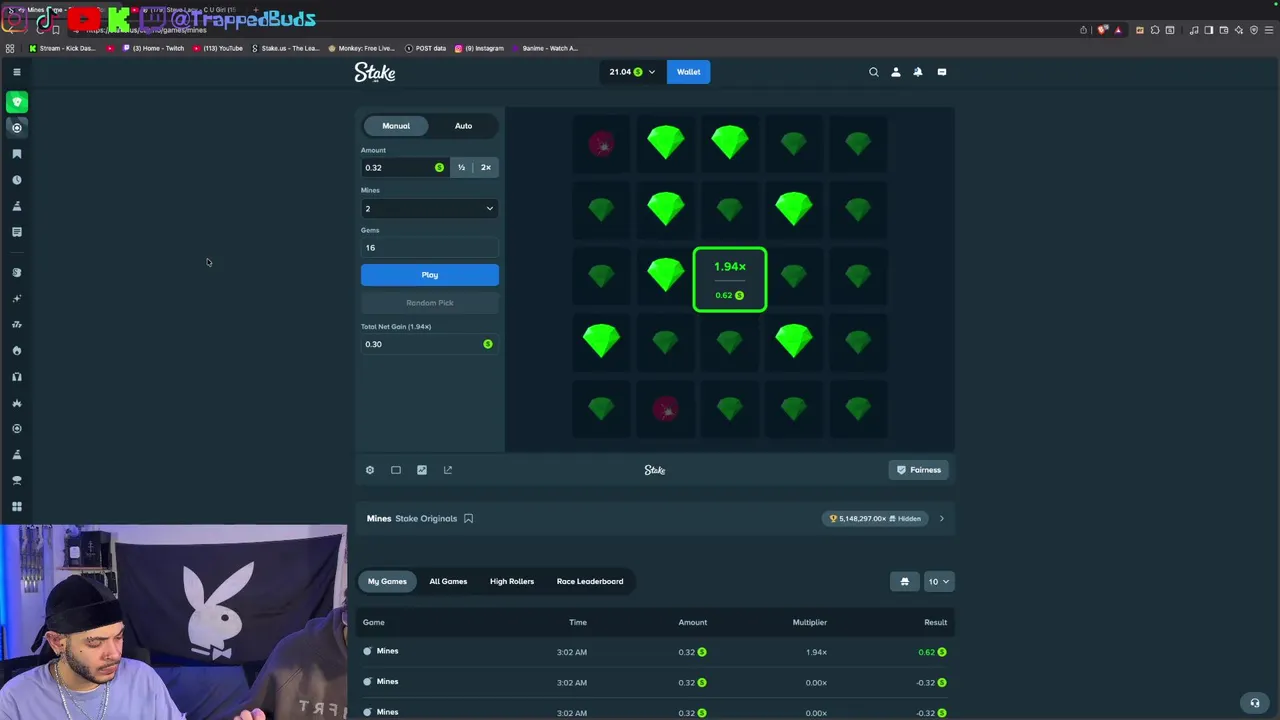1280x720 pixels.
Task: Favourite Mines with the bookmark icon
Action: click(468, 519)
